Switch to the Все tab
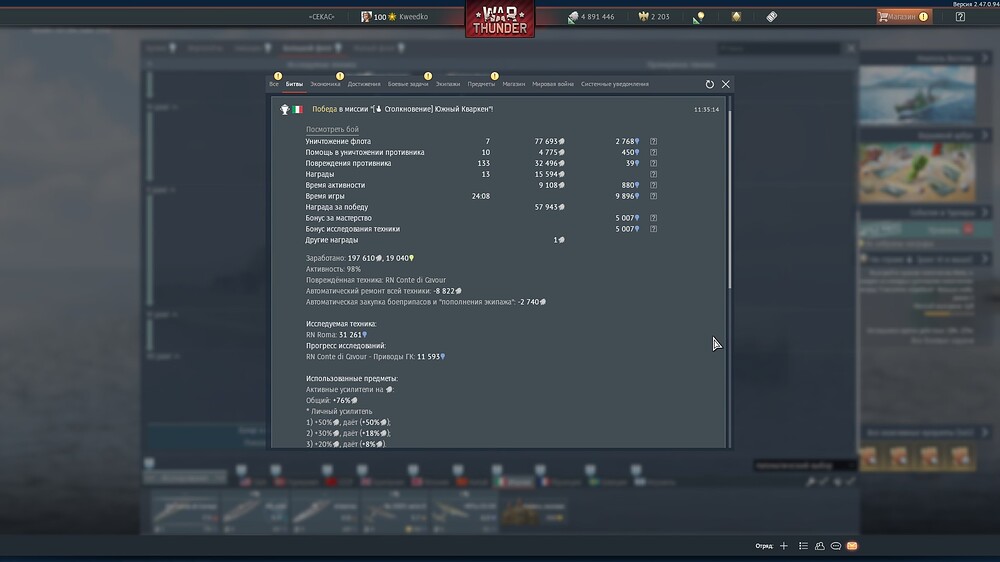Viewport: 1000px width, 562px height. click(274, 84)
